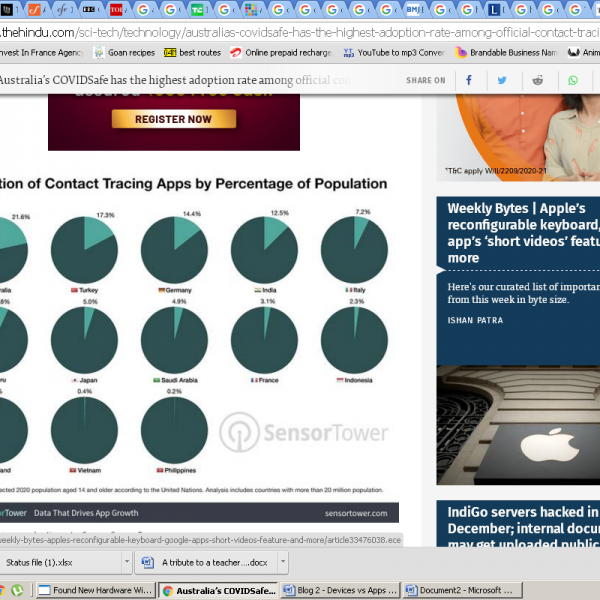The width and height of the screenshot is (600, 600).
Task: Click the Indonesia 2.3% pie chart
Action: [354, 340]
